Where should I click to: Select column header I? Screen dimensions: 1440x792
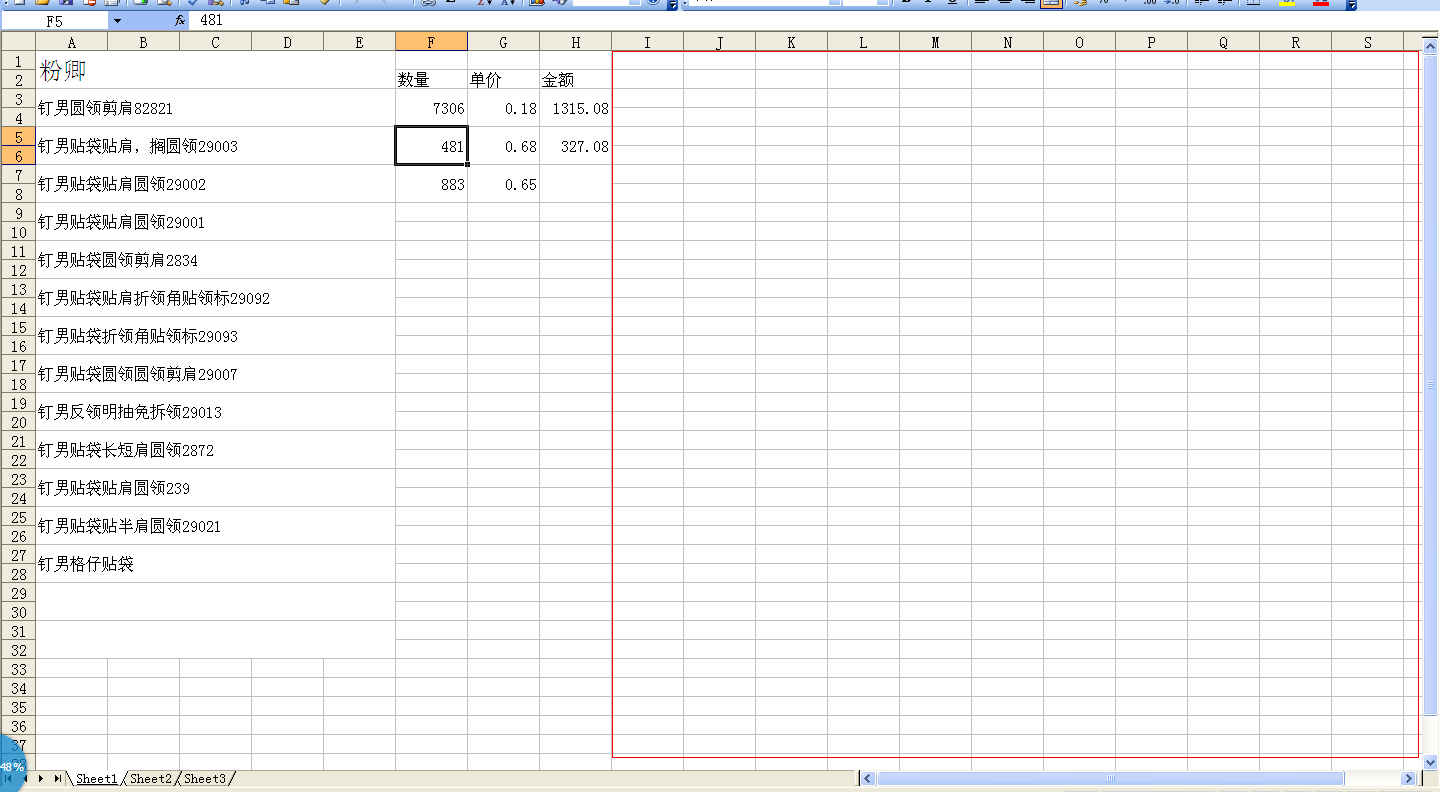click(x=647, y=42)
